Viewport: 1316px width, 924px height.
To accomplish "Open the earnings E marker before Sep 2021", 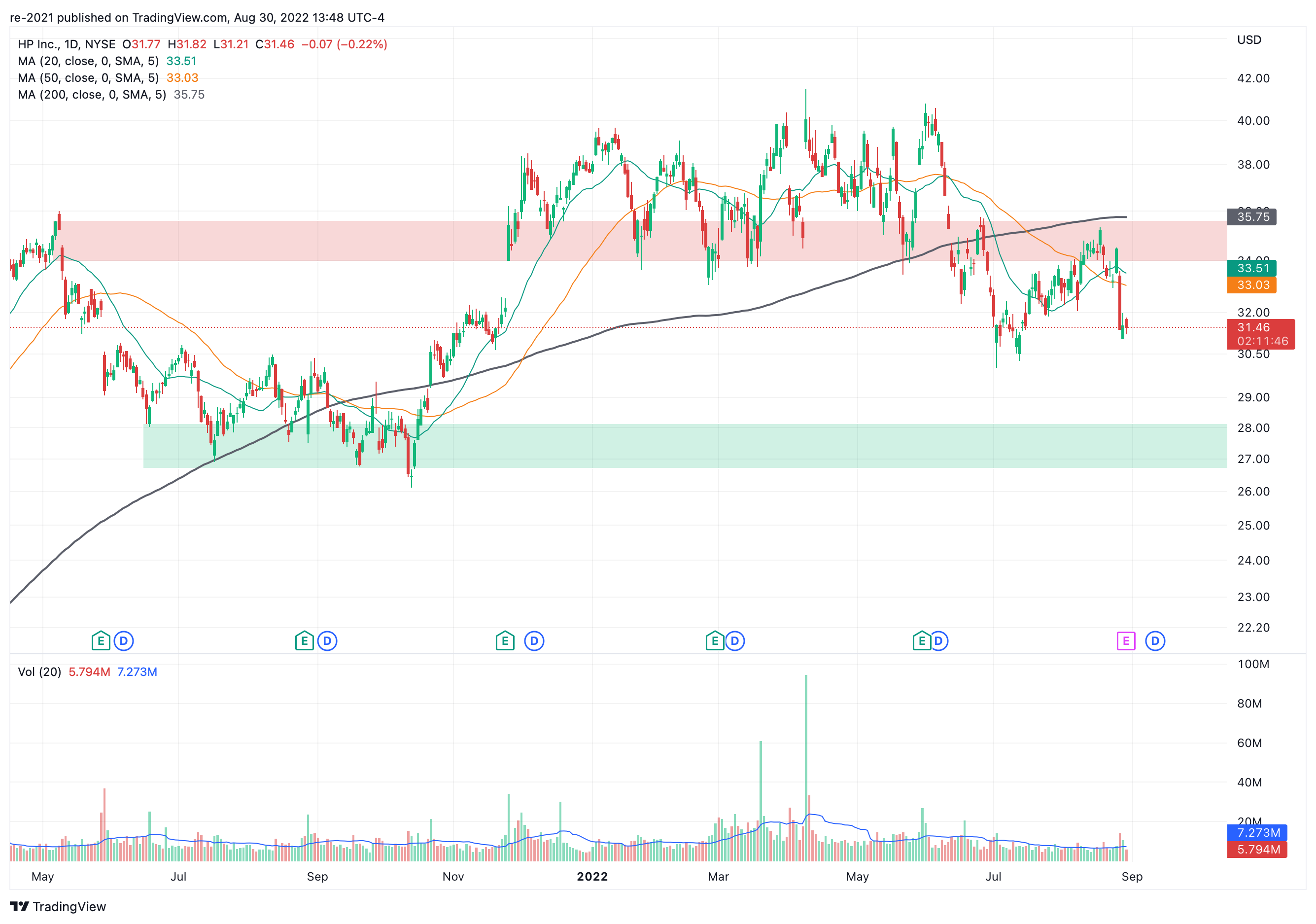I will point(304,640).
